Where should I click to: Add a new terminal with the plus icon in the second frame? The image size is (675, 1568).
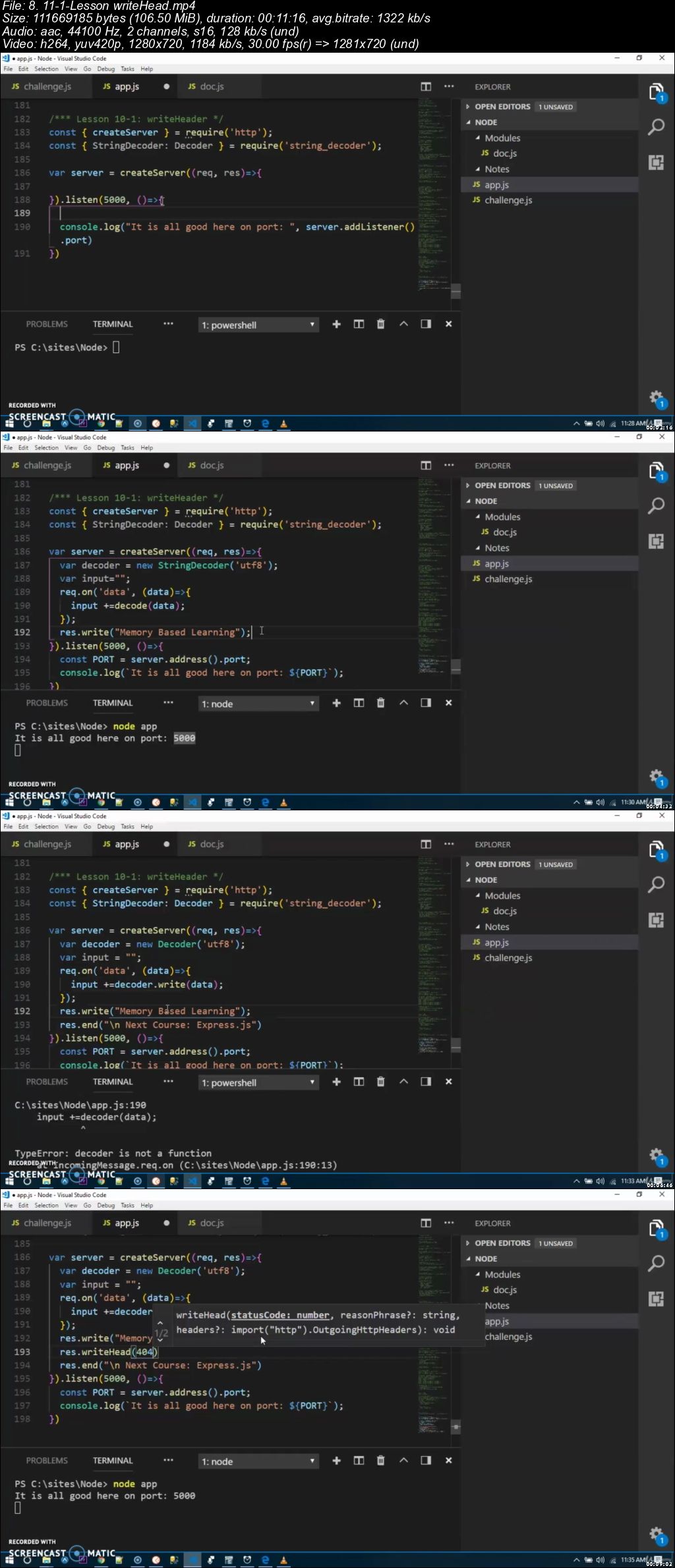click(336, 703)
